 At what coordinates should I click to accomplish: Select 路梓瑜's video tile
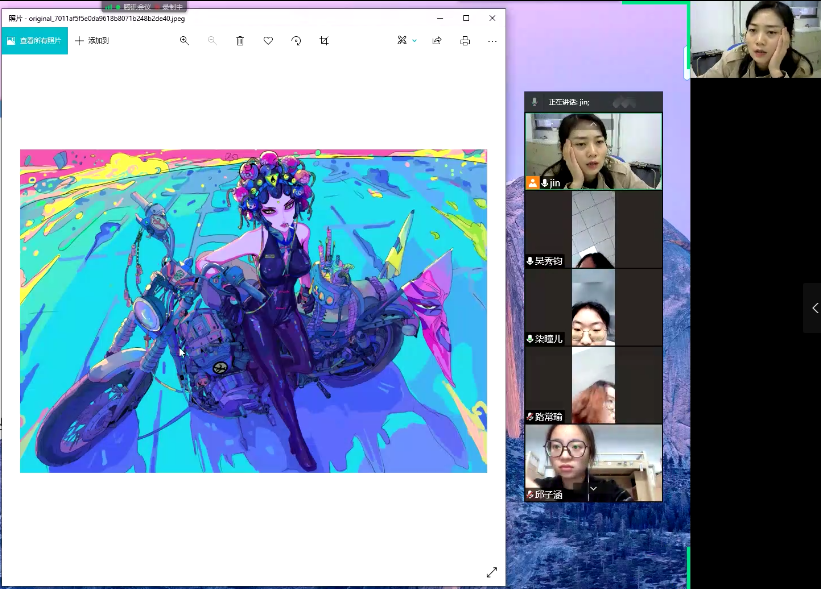click(x=593, y=385)
